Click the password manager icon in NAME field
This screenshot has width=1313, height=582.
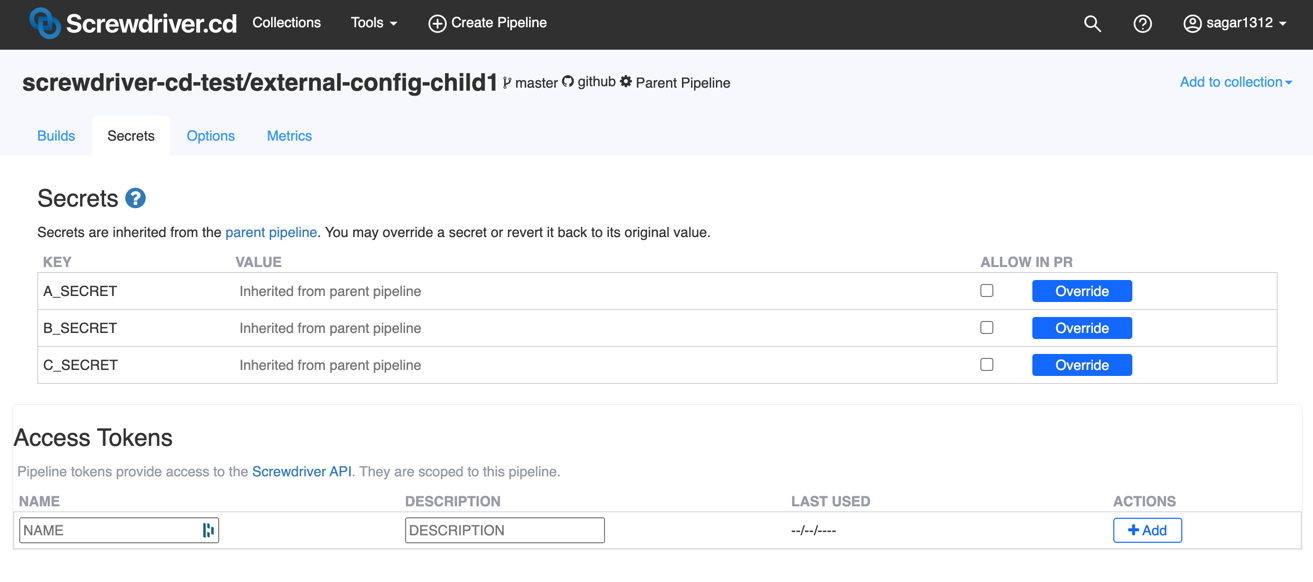[x=208, y=530]
